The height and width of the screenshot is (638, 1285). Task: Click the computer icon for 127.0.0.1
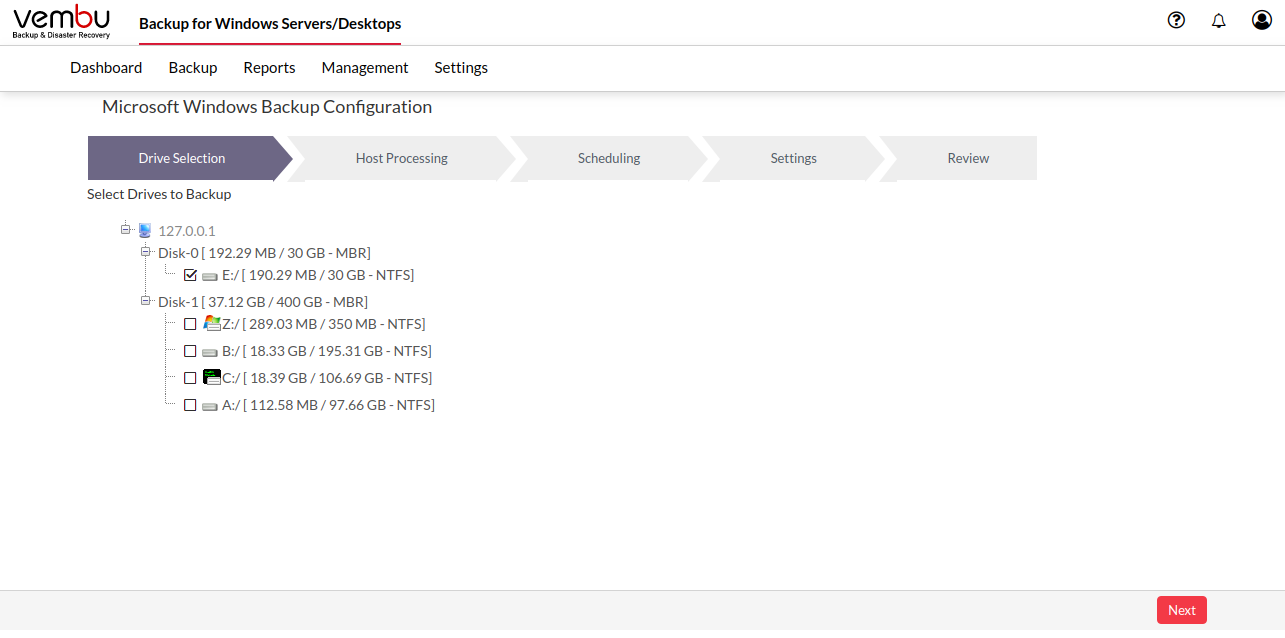pyautogui.click(x=145, y=230)
